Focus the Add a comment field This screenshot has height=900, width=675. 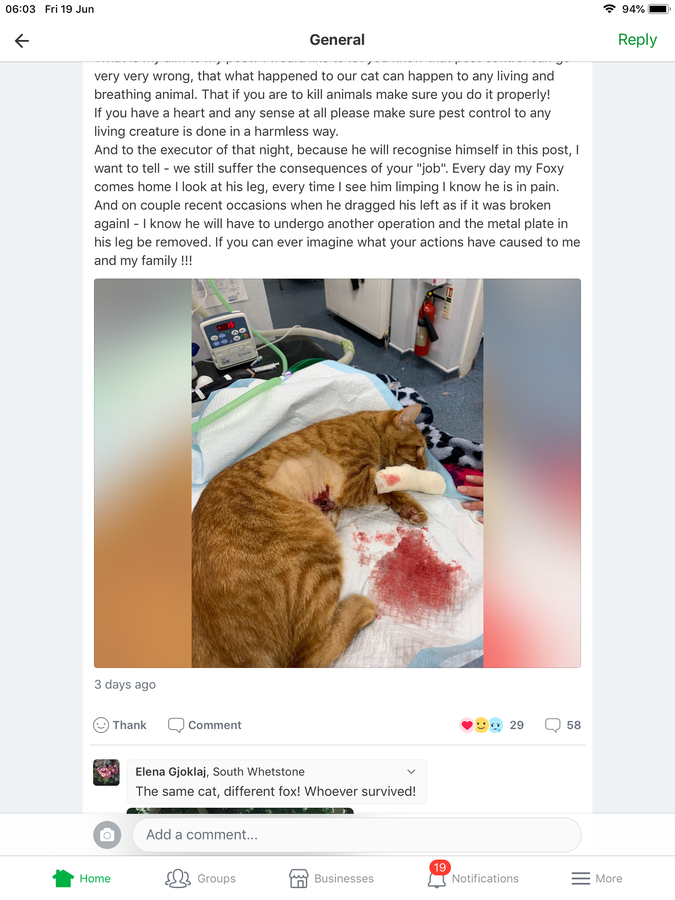click(x=356, y=835)
